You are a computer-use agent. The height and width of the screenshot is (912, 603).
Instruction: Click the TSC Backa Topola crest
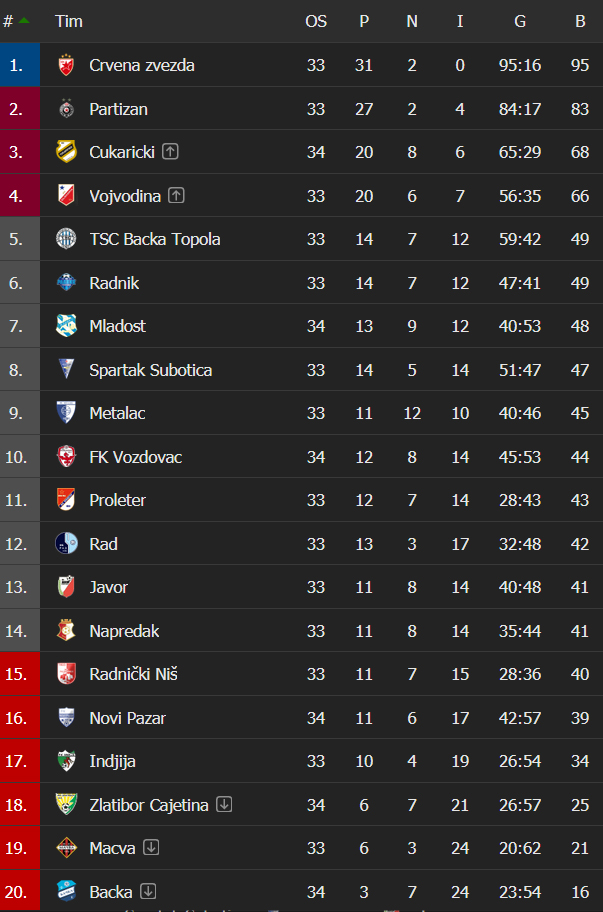(x=66, y=239)
